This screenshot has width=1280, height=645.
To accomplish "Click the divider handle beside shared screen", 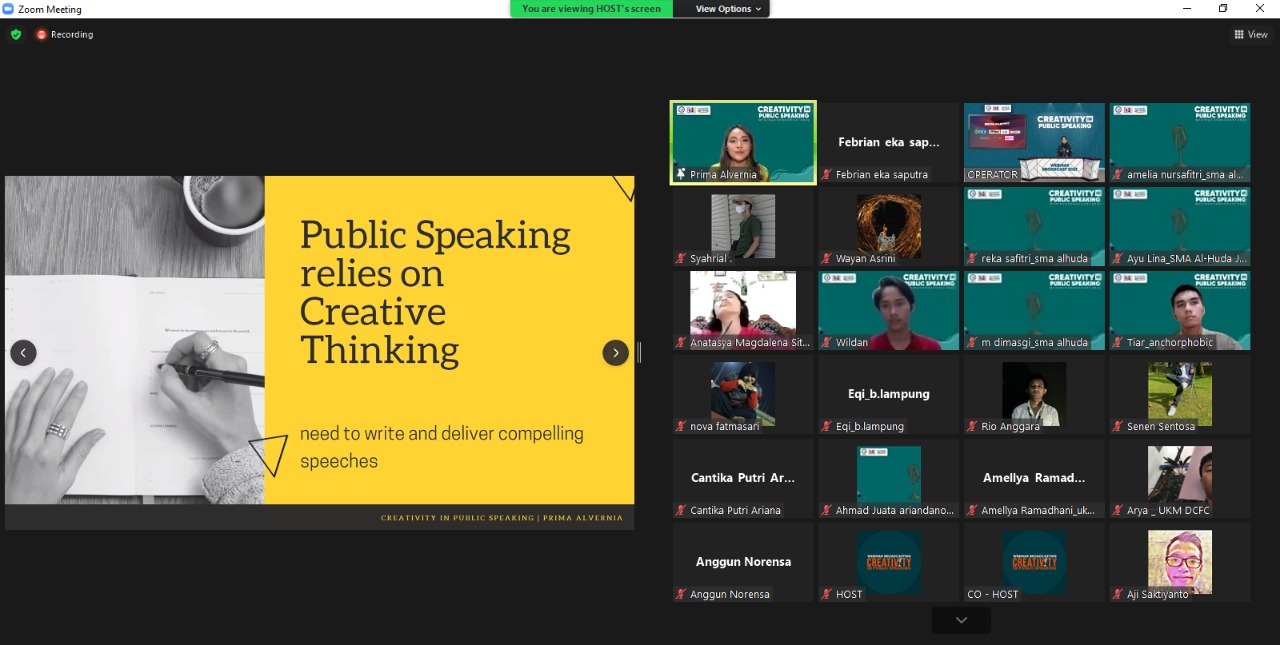I will [639, 352].
